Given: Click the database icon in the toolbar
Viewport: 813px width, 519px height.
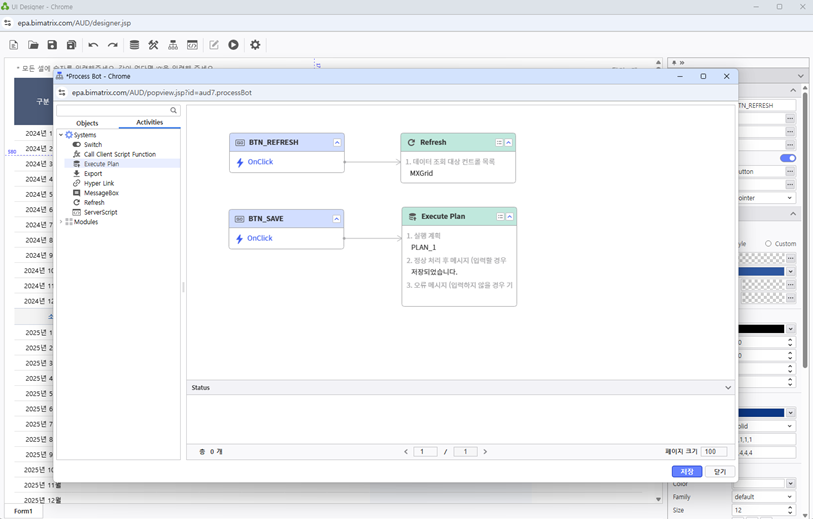Looking at the screenshot, I should pyautogui.click(x=134, y=45).
